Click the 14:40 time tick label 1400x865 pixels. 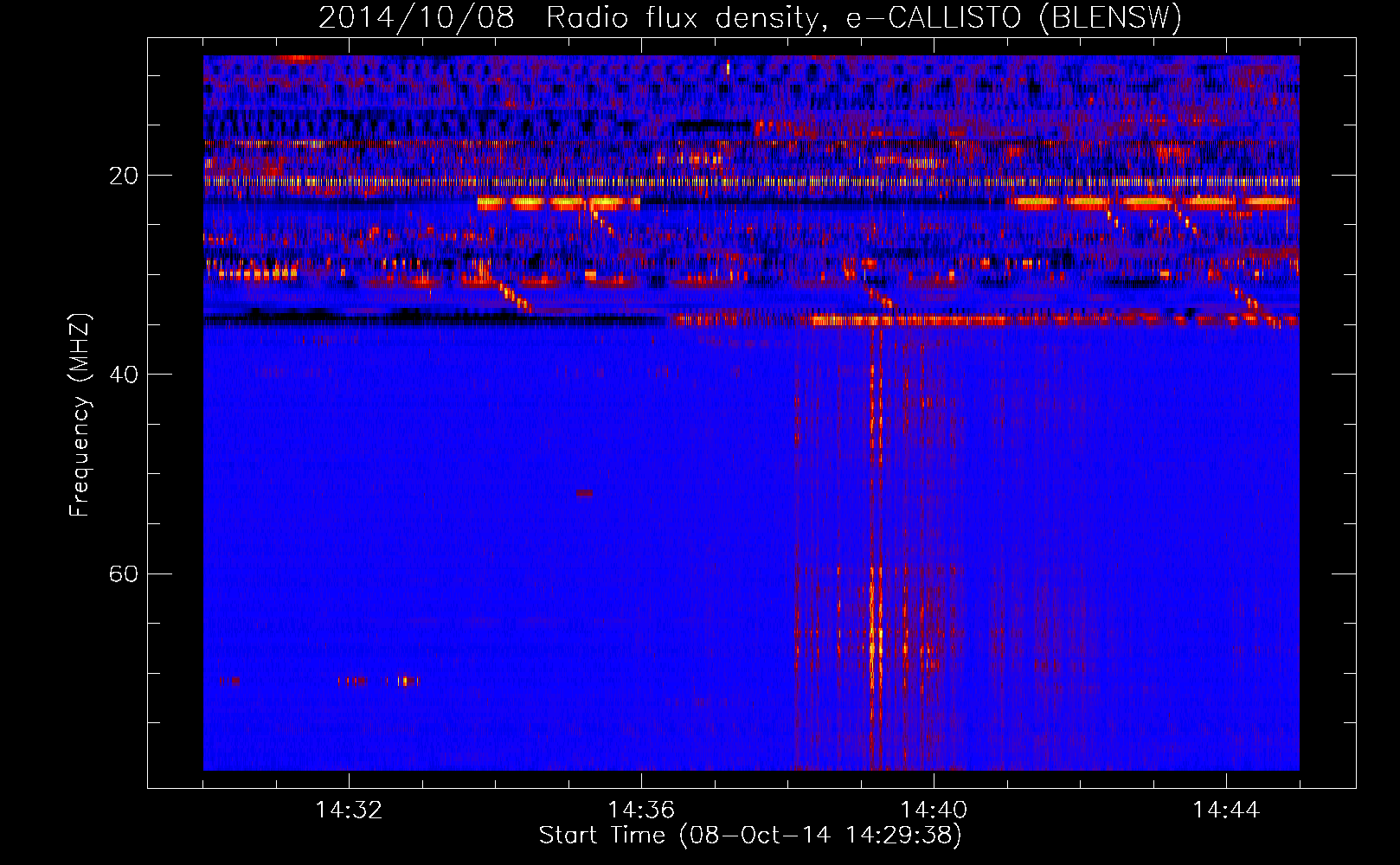(934, 811)
